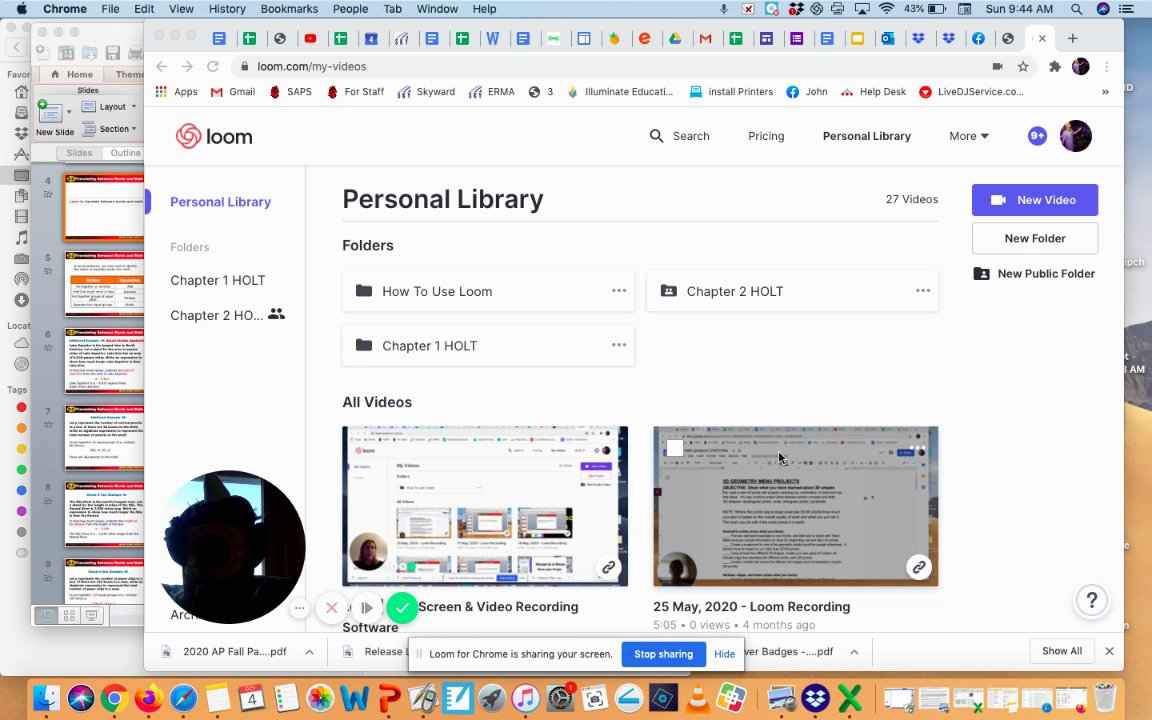The width and height of the screenshot is (1152, 720).
Task: Open the Skyward bookmark
Action: pos(426,92)
